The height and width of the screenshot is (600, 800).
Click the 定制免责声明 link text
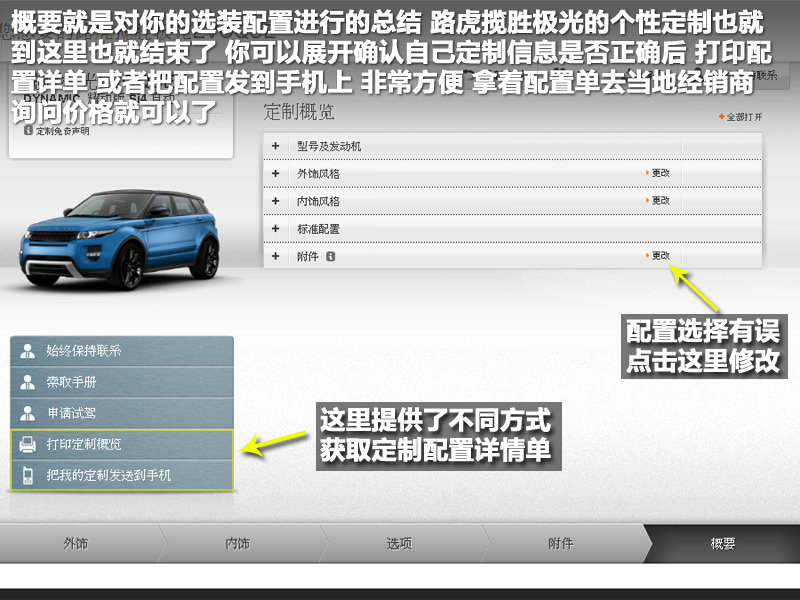coord(62,131)
